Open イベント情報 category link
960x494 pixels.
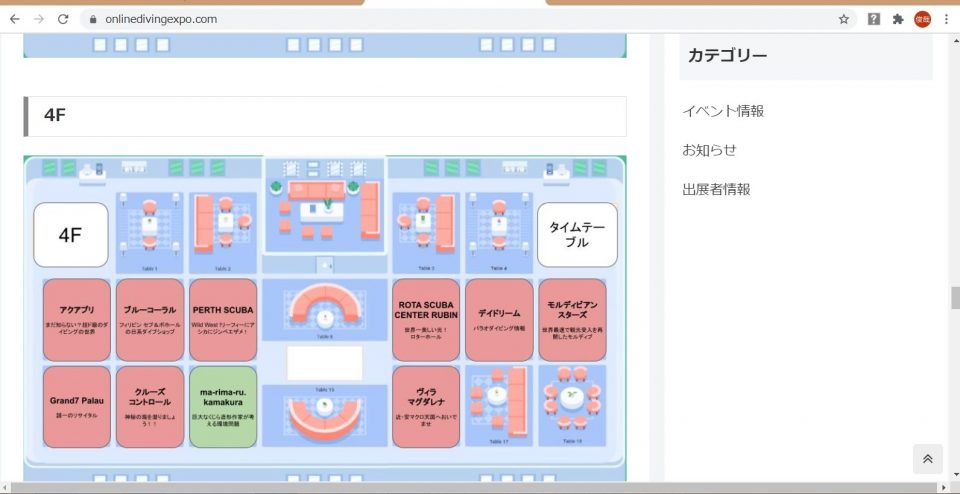click(723, 111)
